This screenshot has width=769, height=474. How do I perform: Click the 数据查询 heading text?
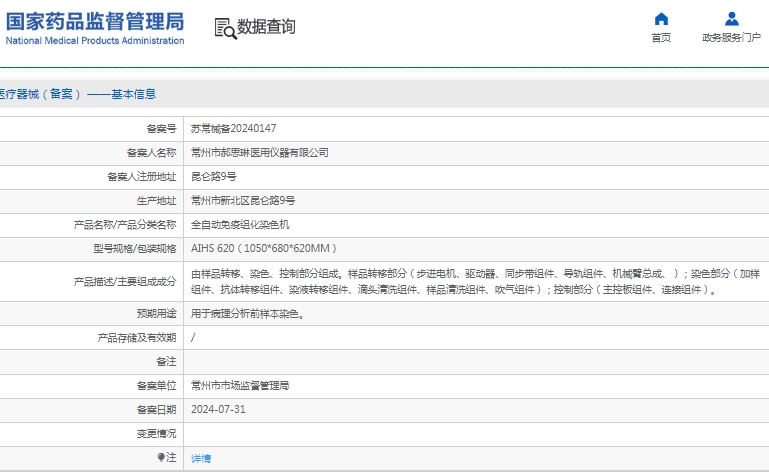(x=266, y=26)
